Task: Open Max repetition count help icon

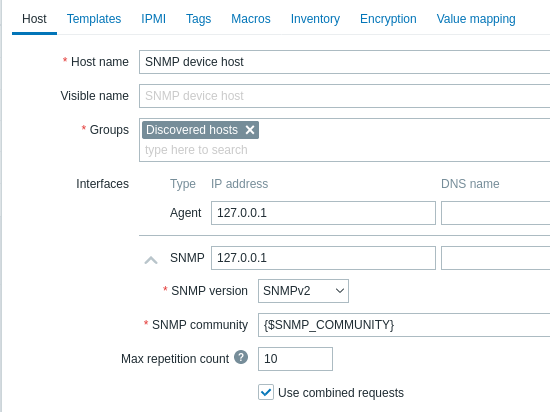Action: (241, 357)
